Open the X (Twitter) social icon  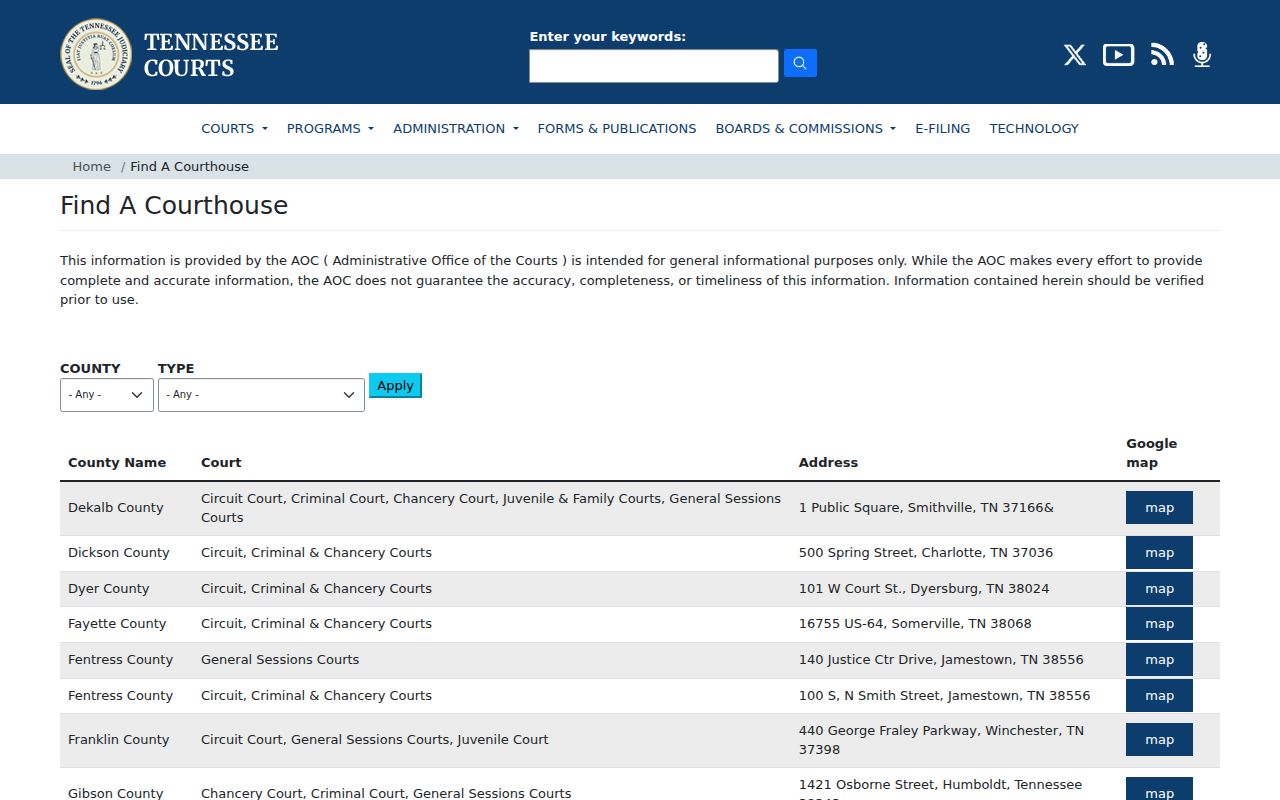[x=1075, y=55]
